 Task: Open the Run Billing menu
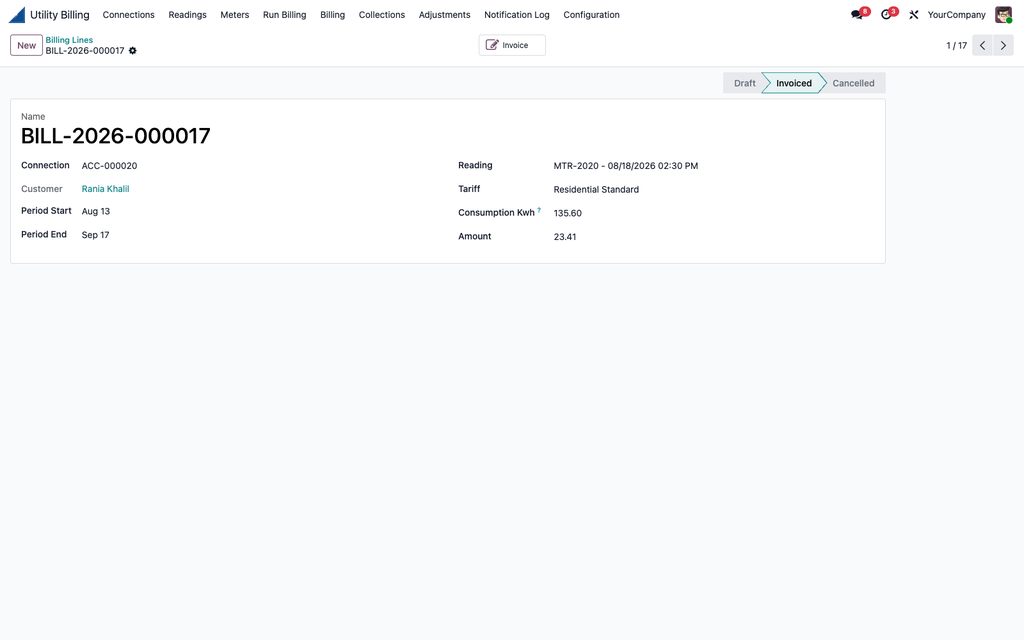[285, 14]
